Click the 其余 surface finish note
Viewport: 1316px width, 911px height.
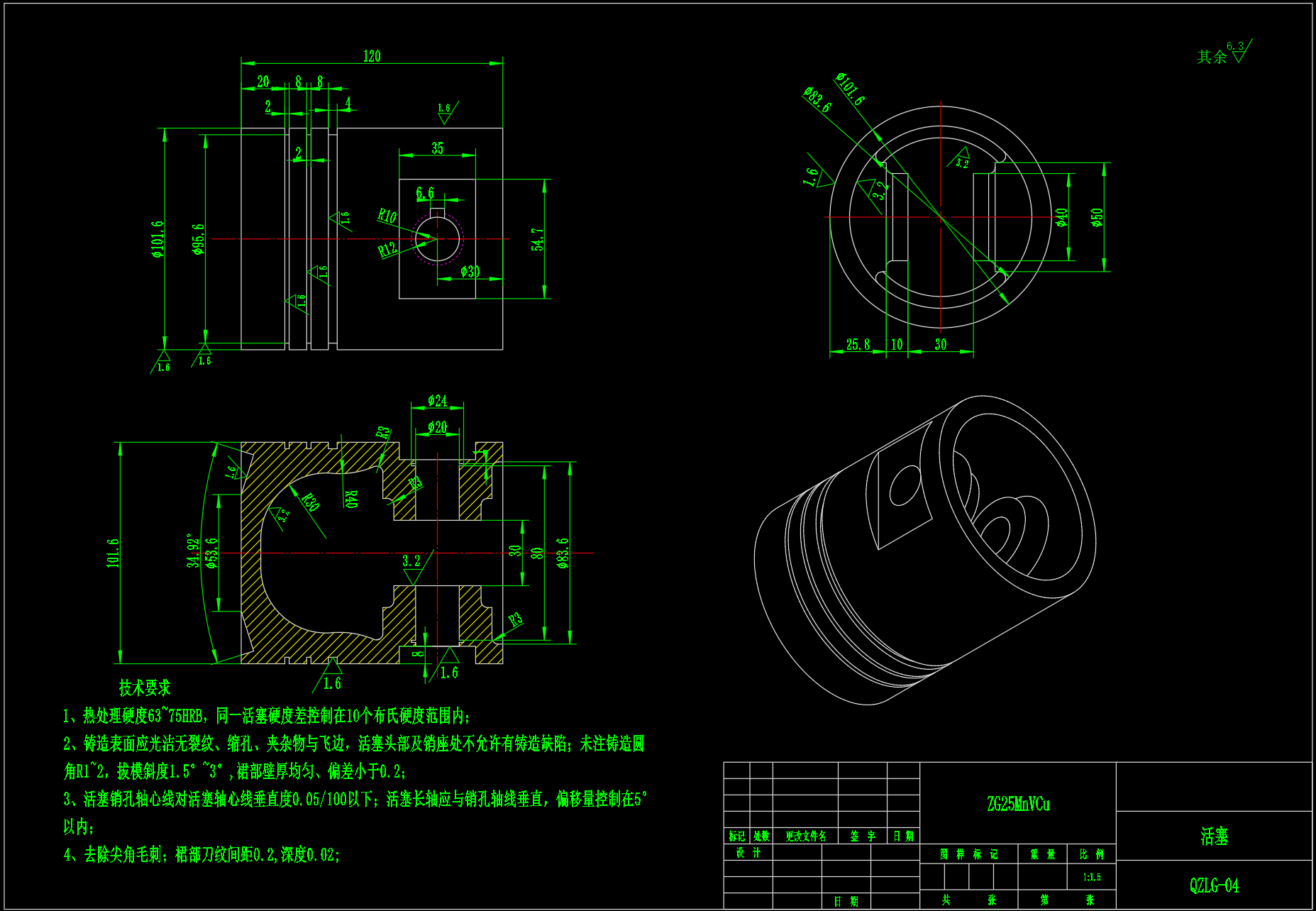(x=1212, y=57)
